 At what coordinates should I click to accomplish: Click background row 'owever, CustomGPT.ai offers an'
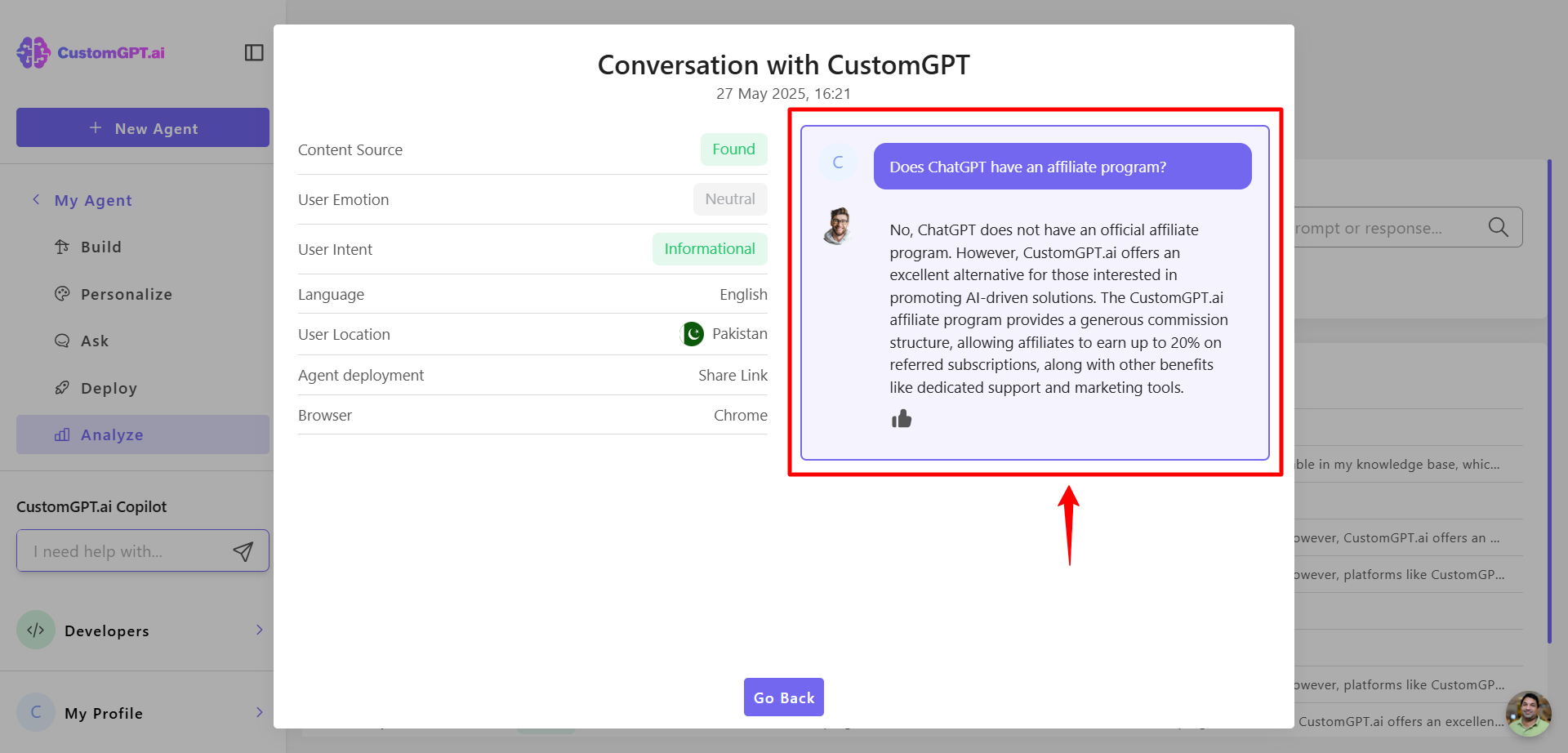click(1398, 537)
